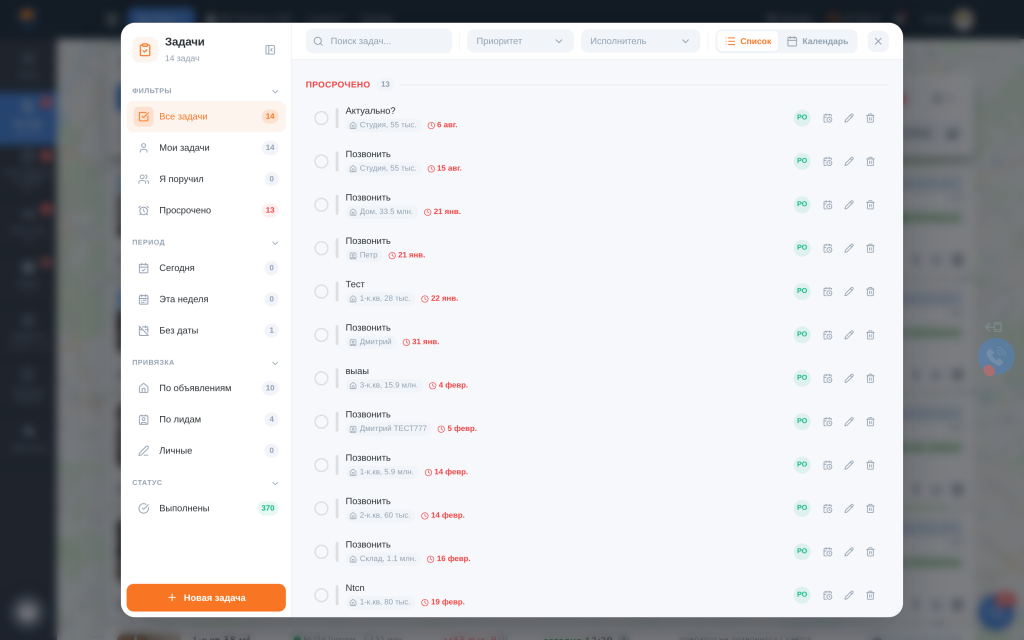This screenshot has height=640, width=1024.
Task: Show 'Выполнены' tasks
Action: 206,508
